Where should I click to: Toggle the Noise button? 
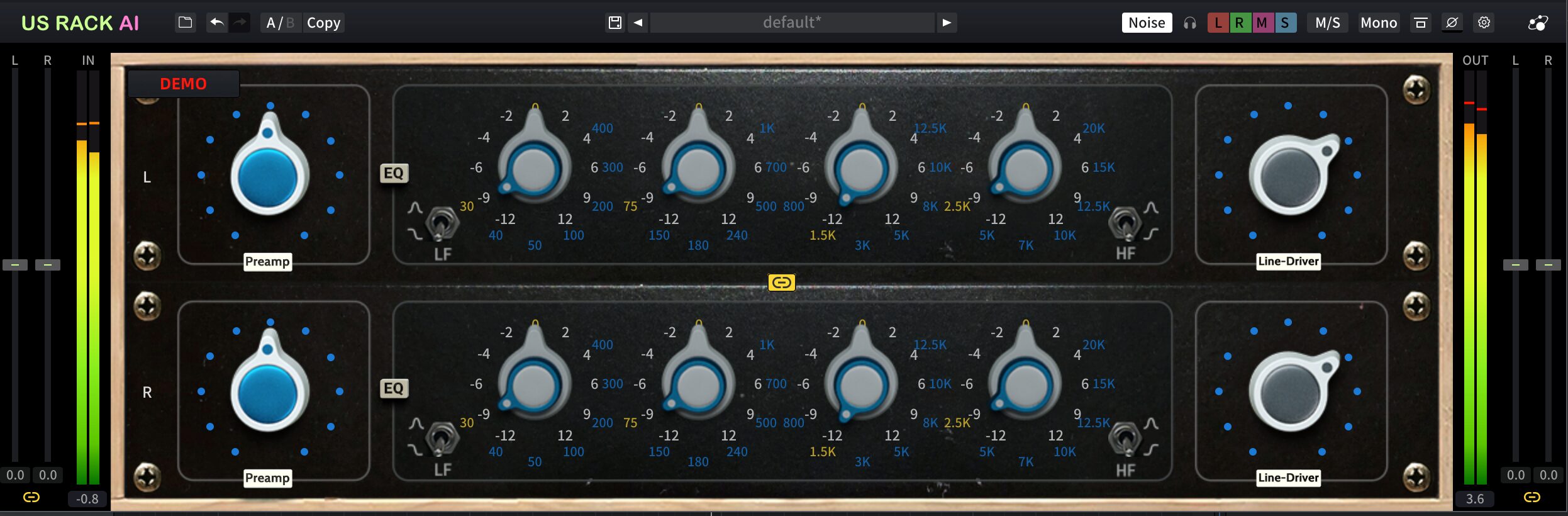coord(1147,23)
